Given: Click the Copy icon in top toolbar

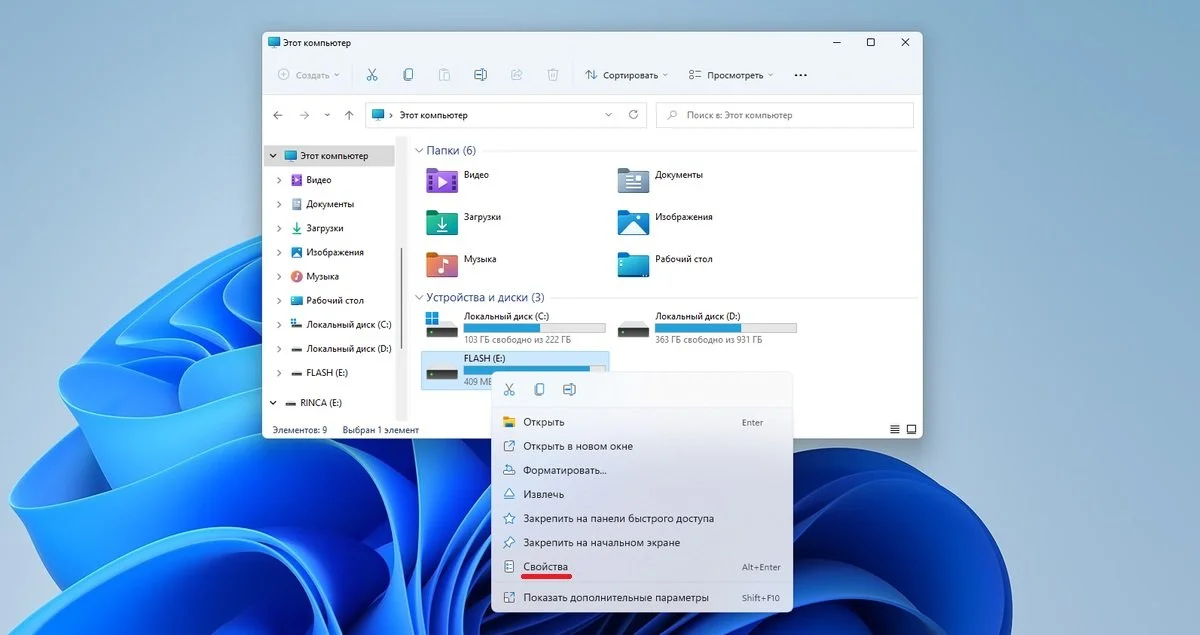Looking at the screenshot, I should pyautogui.click(x=408, y=75).
